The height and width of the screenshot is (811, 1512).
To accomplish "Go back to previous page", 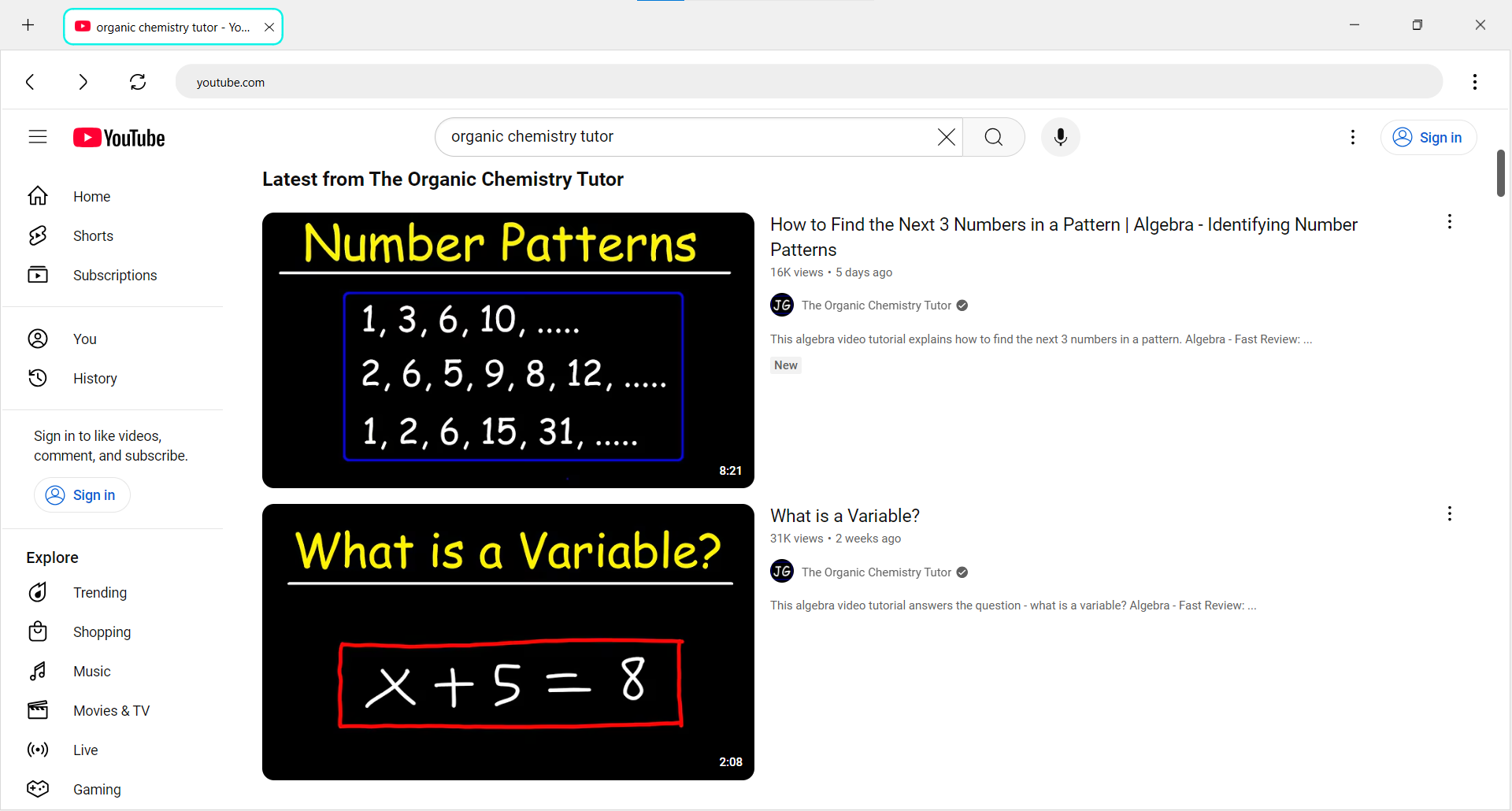I will point(30,82).
